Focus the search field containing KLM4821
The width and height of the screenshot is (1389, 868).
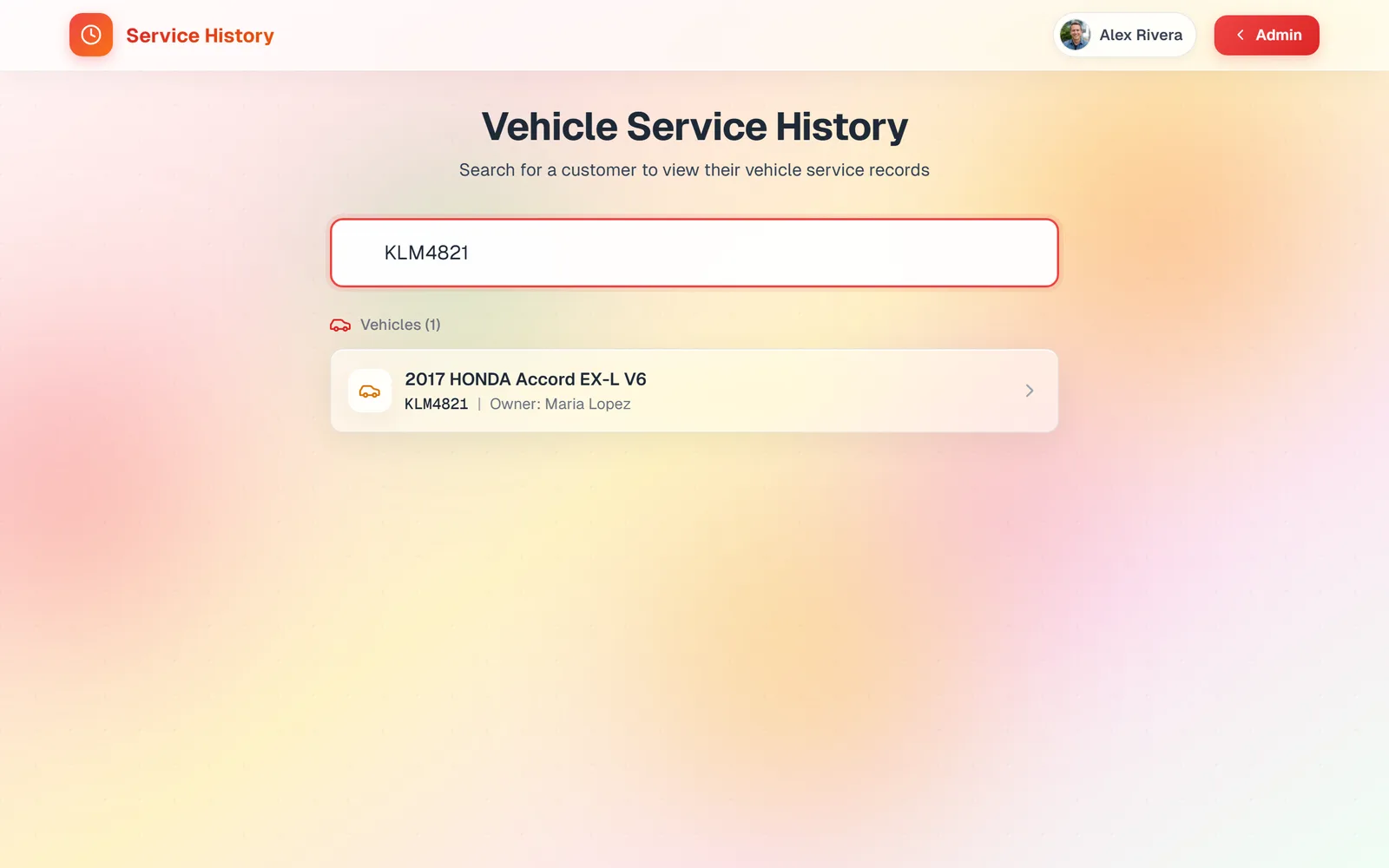(x=694, y=253)
